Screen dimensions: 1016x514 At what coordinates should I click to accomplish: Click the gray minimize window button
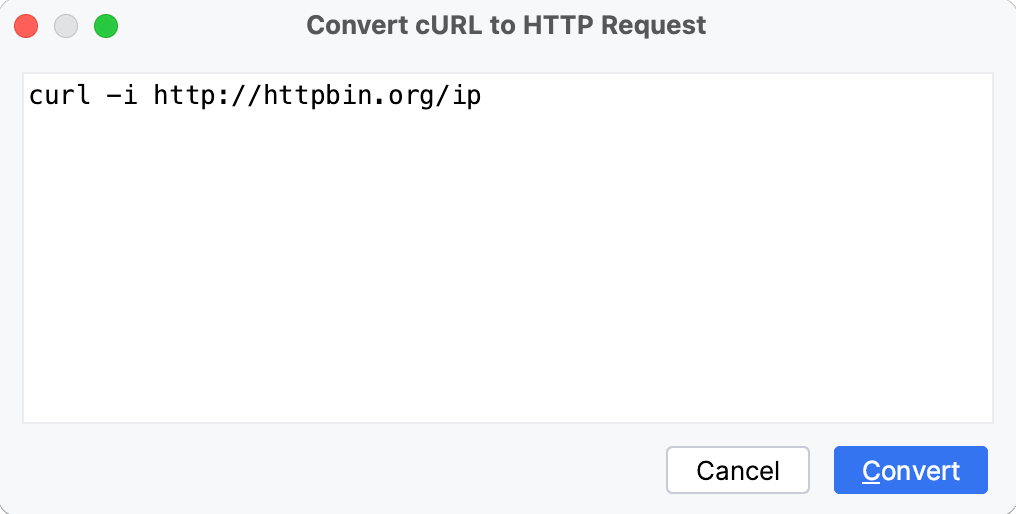click(x=66, y=26)
